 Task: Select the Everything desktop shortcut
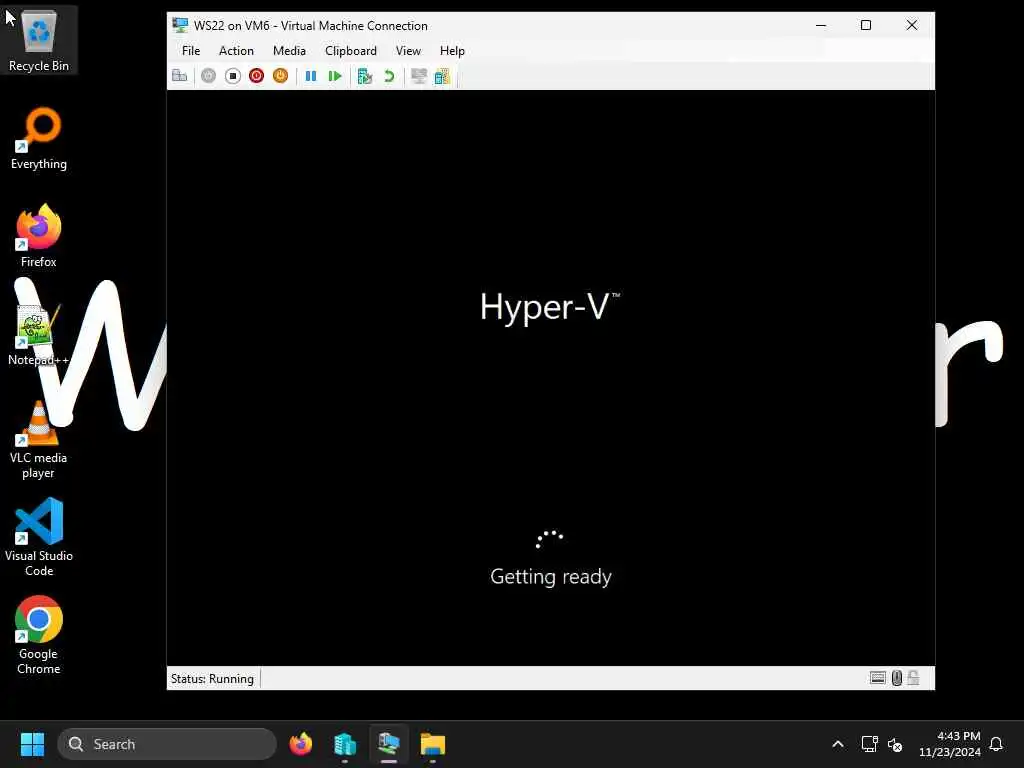[x=39, y=138]
